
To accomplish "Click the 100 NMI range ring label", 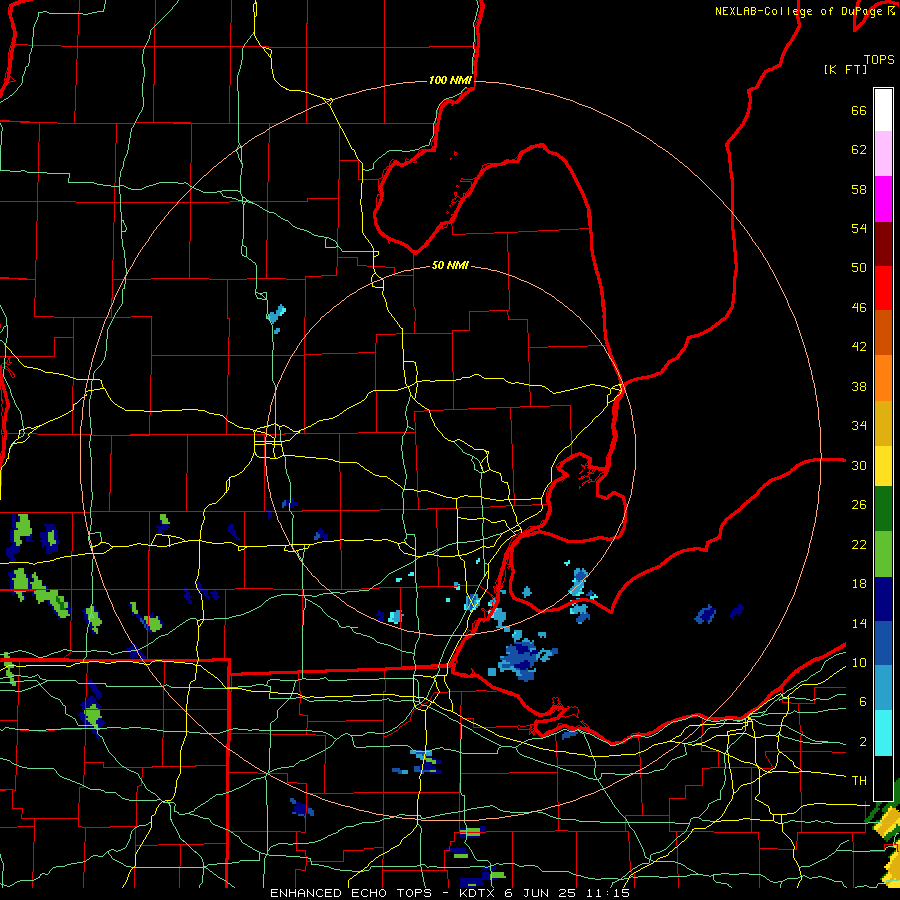I will tap(450, 80).
